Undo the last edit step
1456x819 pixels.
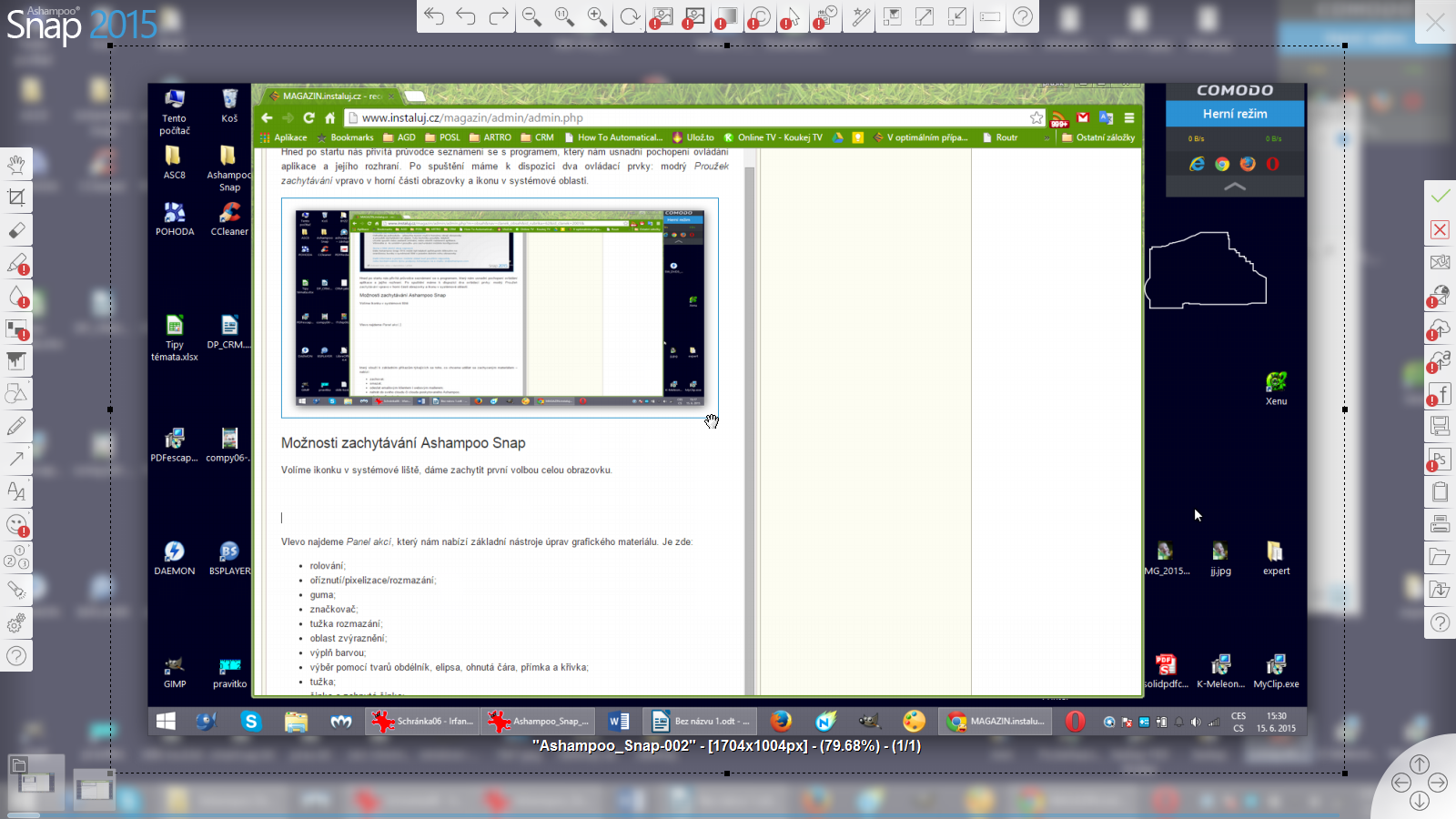[x=467, y=16]
